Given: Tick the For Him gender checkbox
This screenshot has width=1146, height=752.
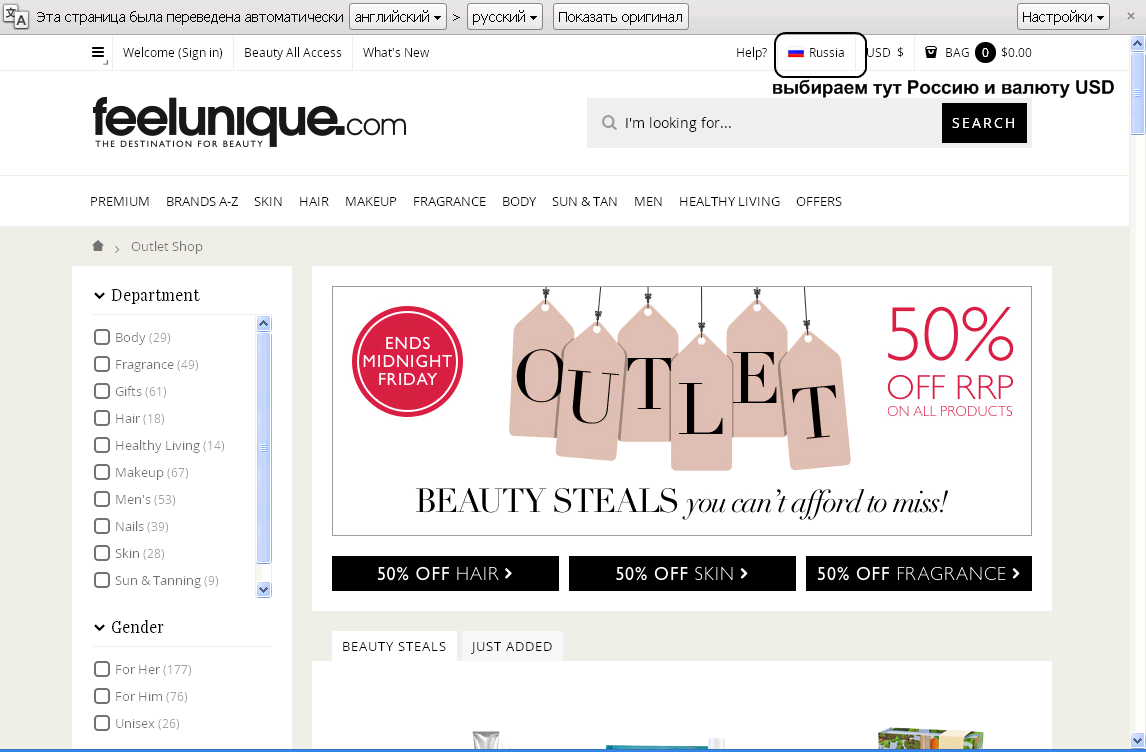Looking at the screenshot, I should pos(102,696).
